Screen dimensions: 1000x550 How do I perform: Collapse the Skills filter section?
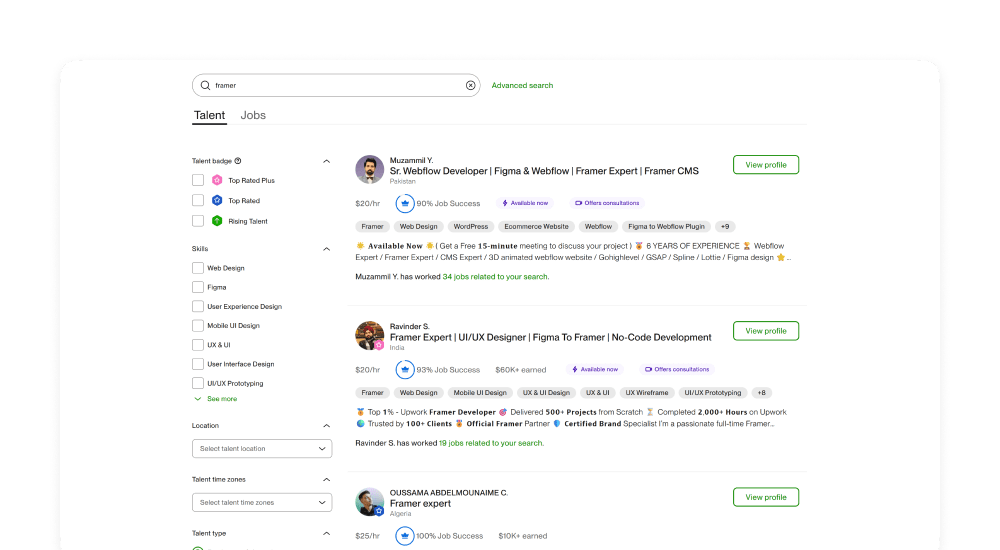coord(327,249)
